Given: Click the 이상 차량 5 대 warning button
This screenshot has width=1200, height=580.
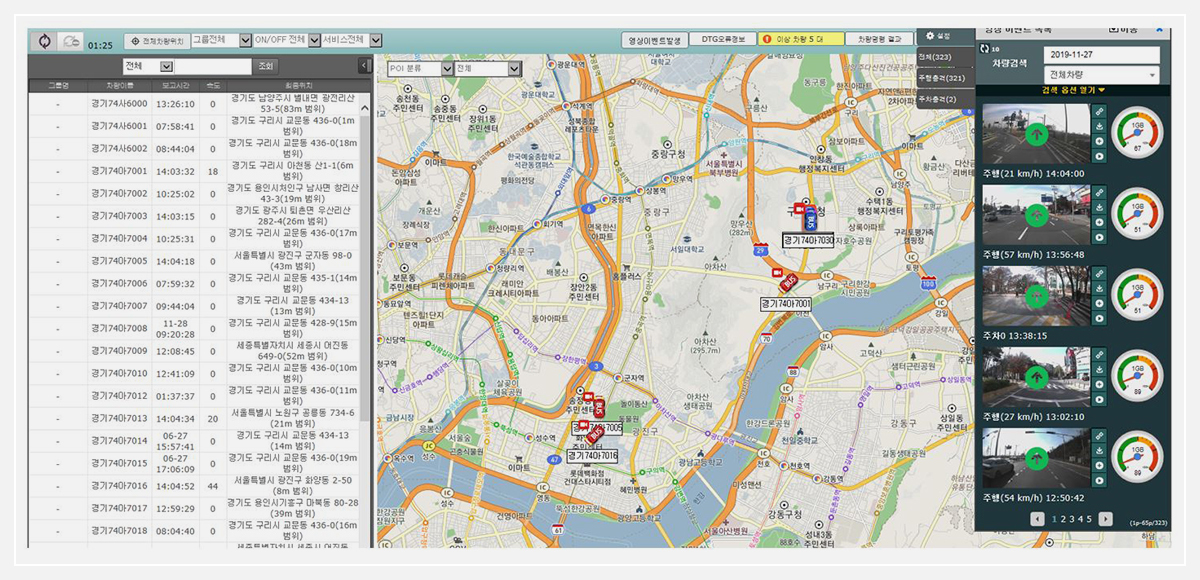Looking at the screenshot, I should pyautogui.click(x=799, y=41).
